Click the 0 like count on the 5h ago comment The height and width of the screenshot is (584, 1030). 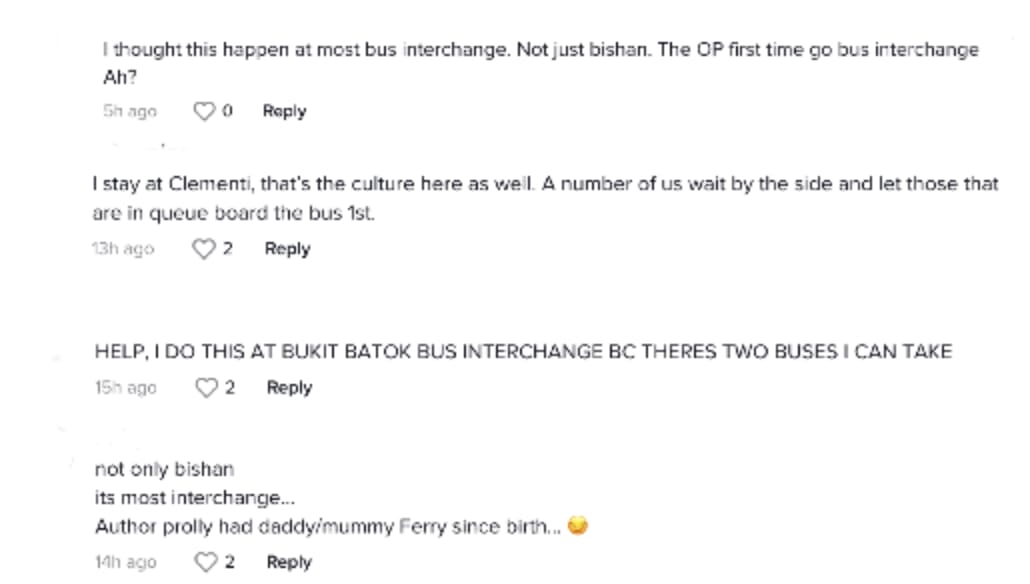(x=228, y=111)
